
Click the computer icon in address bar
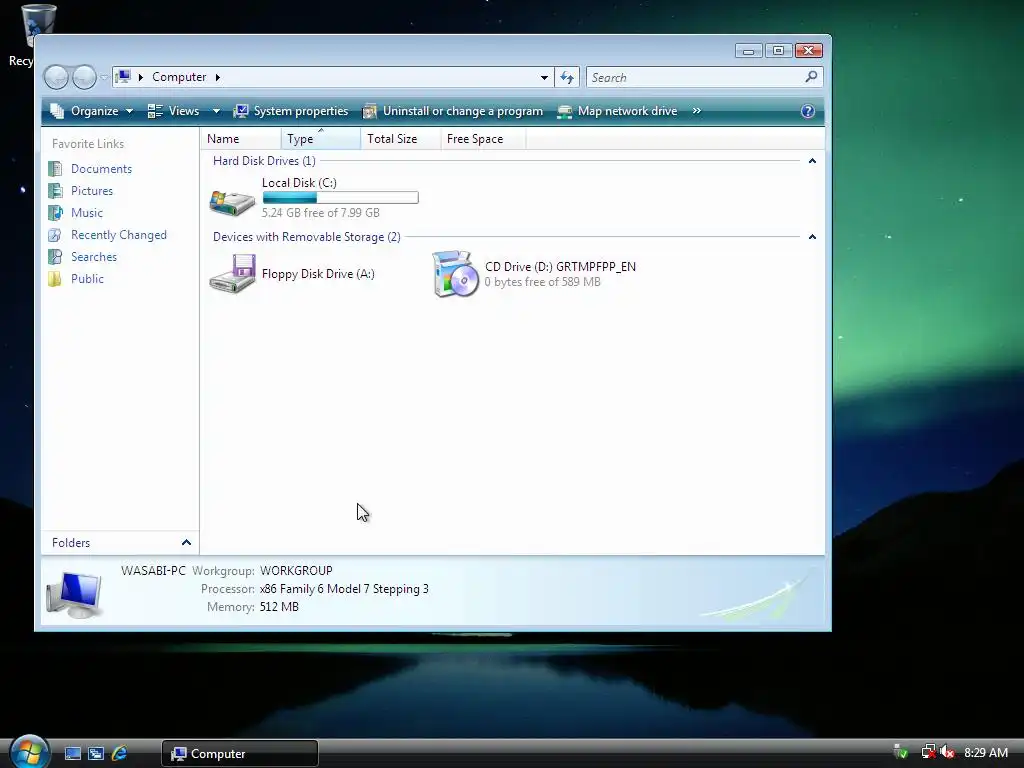(123, 76)
